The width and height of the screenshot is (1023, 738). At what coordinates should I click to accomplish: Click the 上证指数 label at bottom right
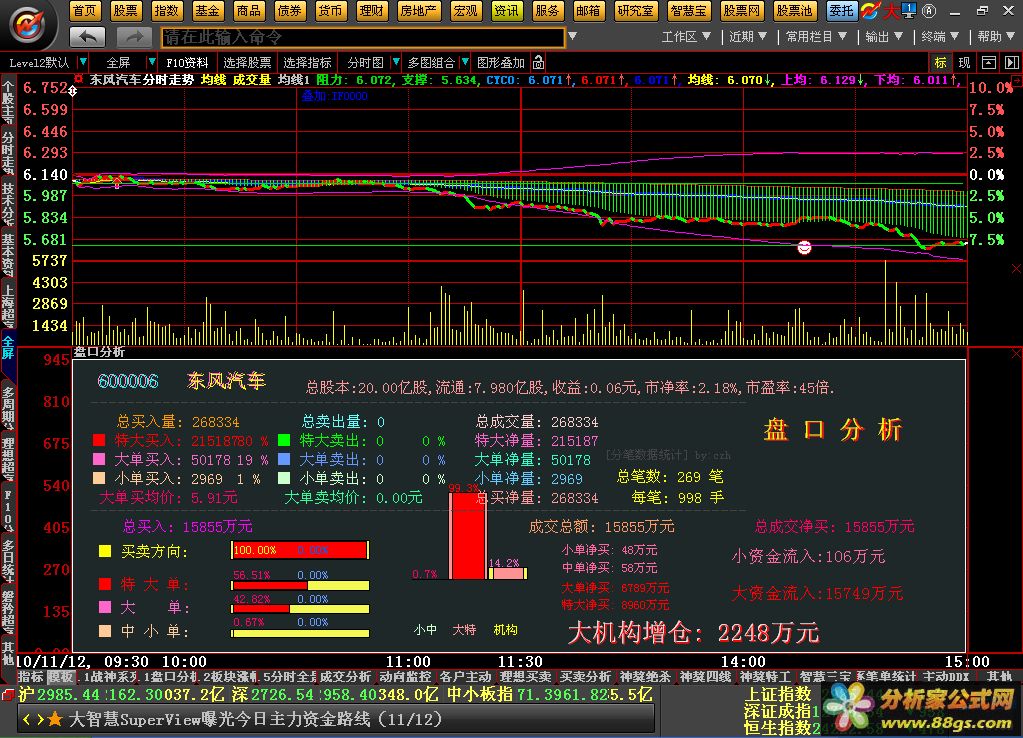pos(778,694)
